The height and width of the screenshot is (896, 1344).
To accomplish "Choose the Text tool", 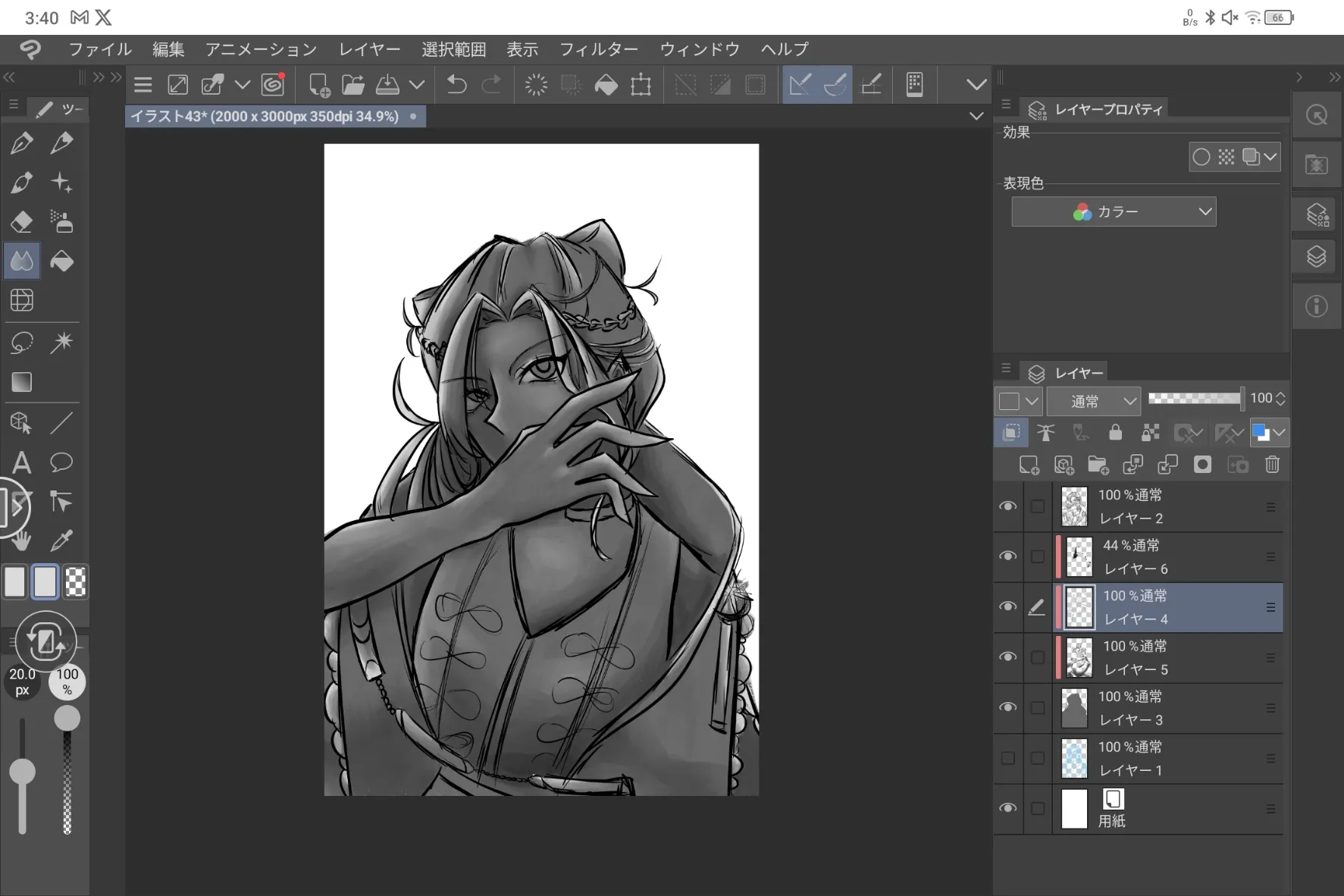I will point(21,462).
